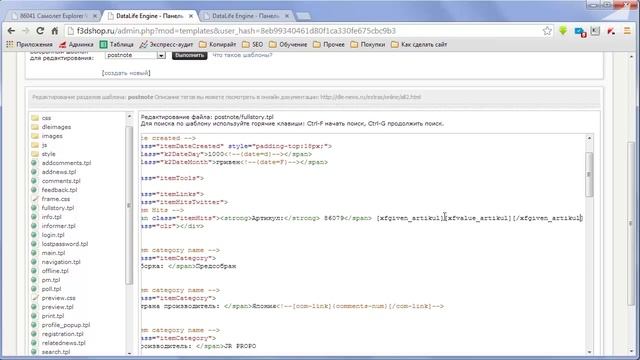This screenshot has height=360, width=640.
Task: Open the Покупки bookmarks folder
Action: pos(368,44)
